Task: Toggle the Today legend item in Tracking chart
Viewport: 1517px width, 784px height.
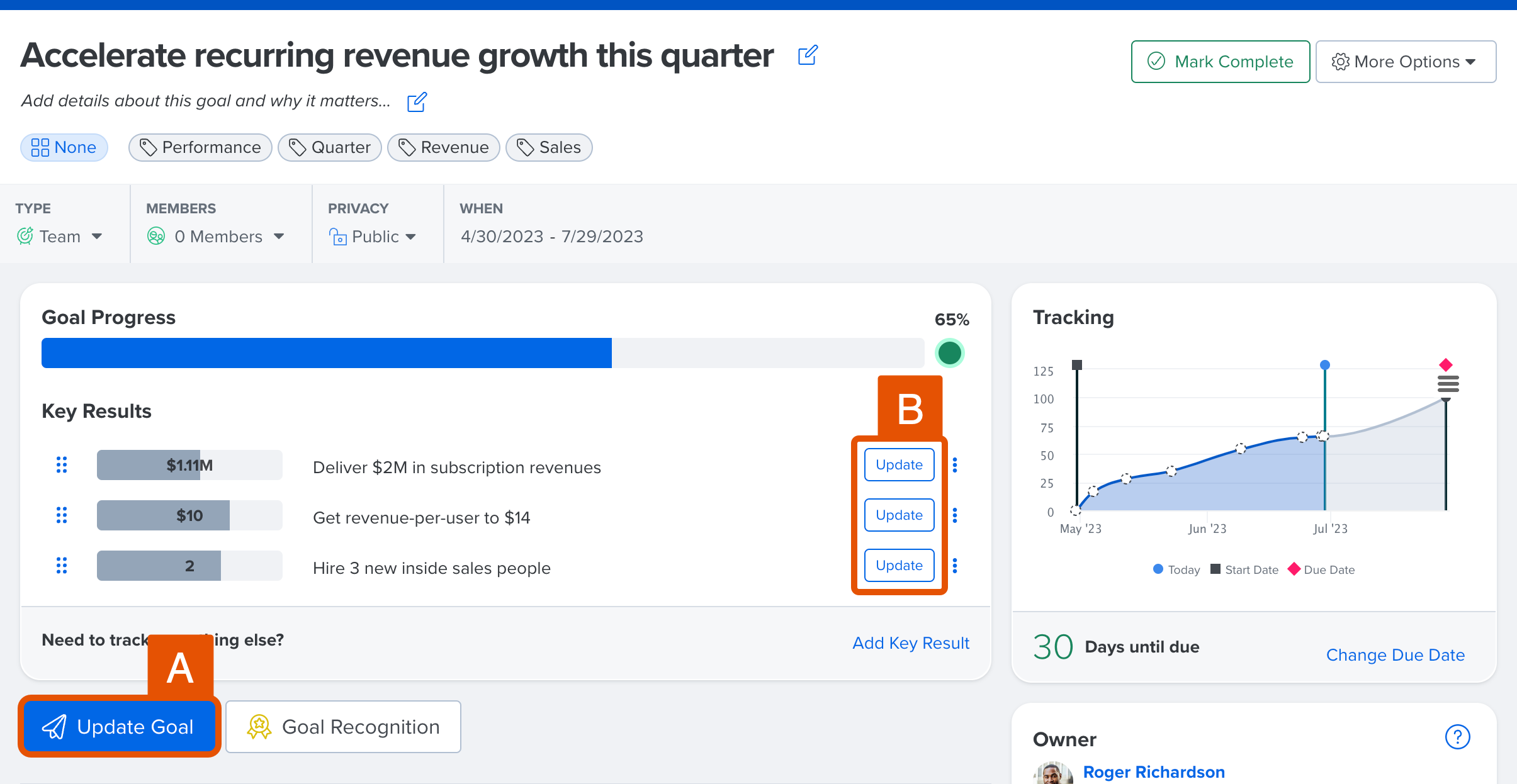Action: [x=1176, y=569]
